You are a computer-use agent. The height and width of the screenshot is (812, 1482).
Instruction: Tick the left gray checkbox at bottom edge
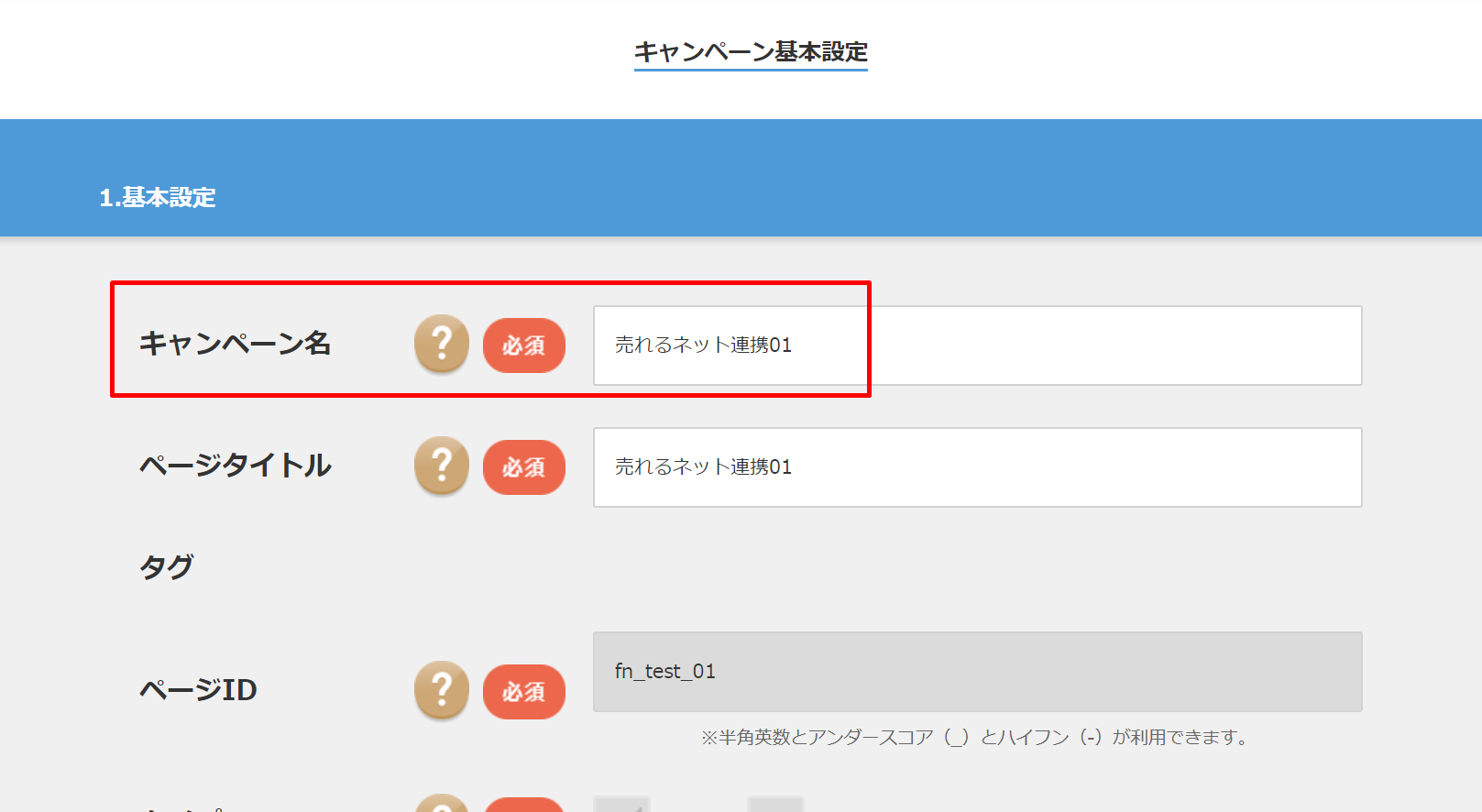tap(621, 804)
